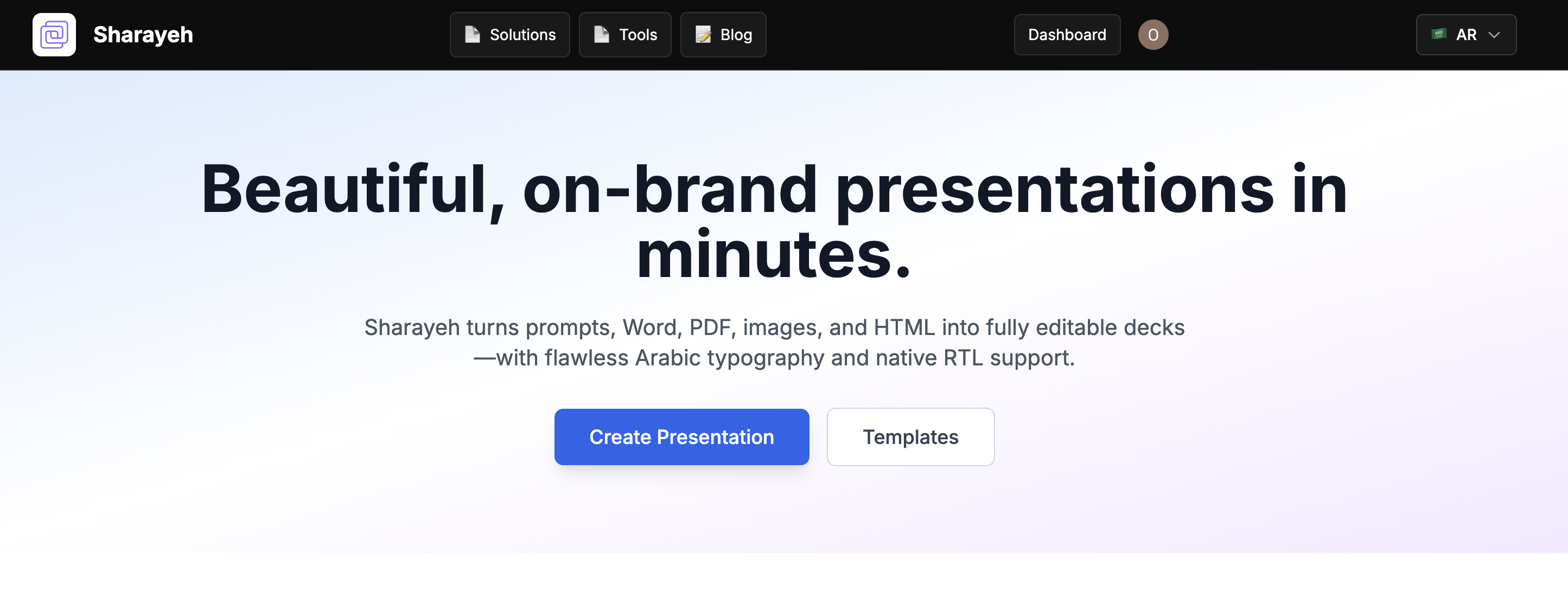Open the Templates gallery
The image size is (1568, 605).
910,436
